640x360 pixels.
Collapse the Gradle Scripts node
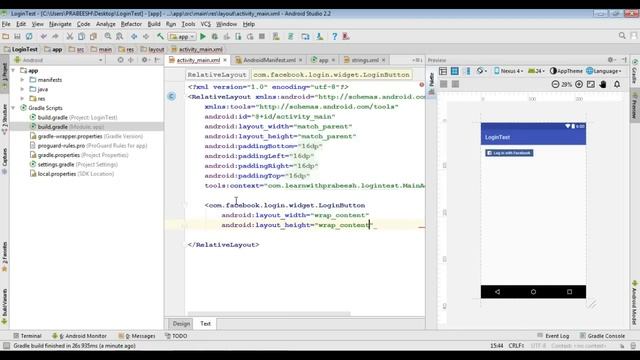13,108
